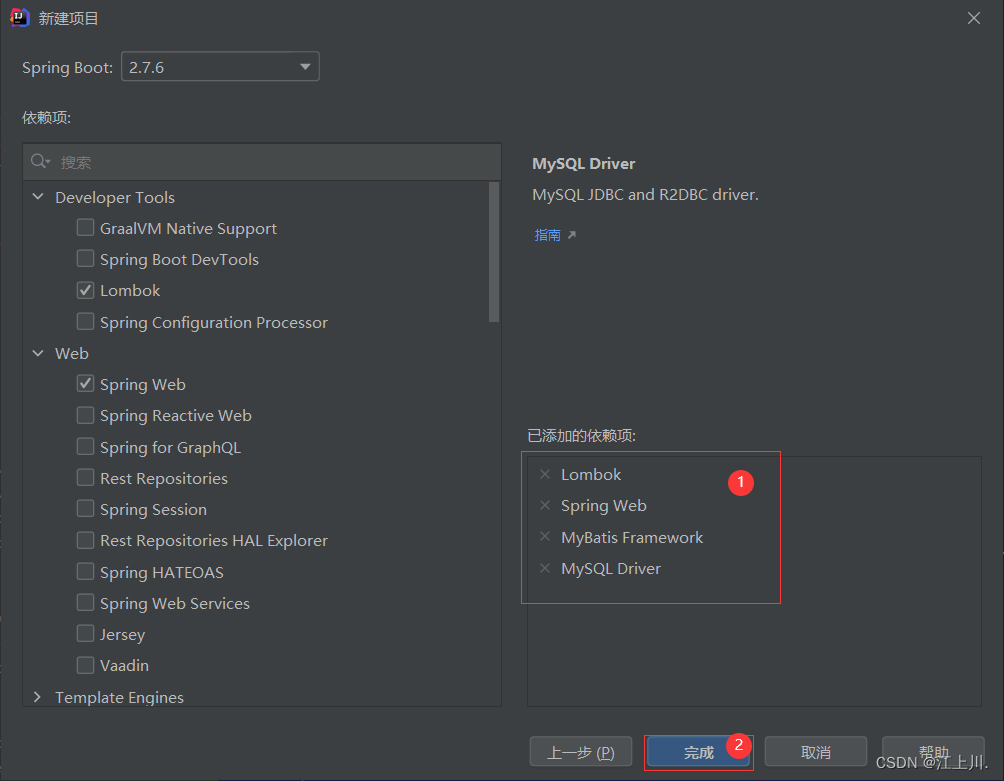Check Spring Reactive Web
Screen dimensions: 1004x781
[85, 415]
